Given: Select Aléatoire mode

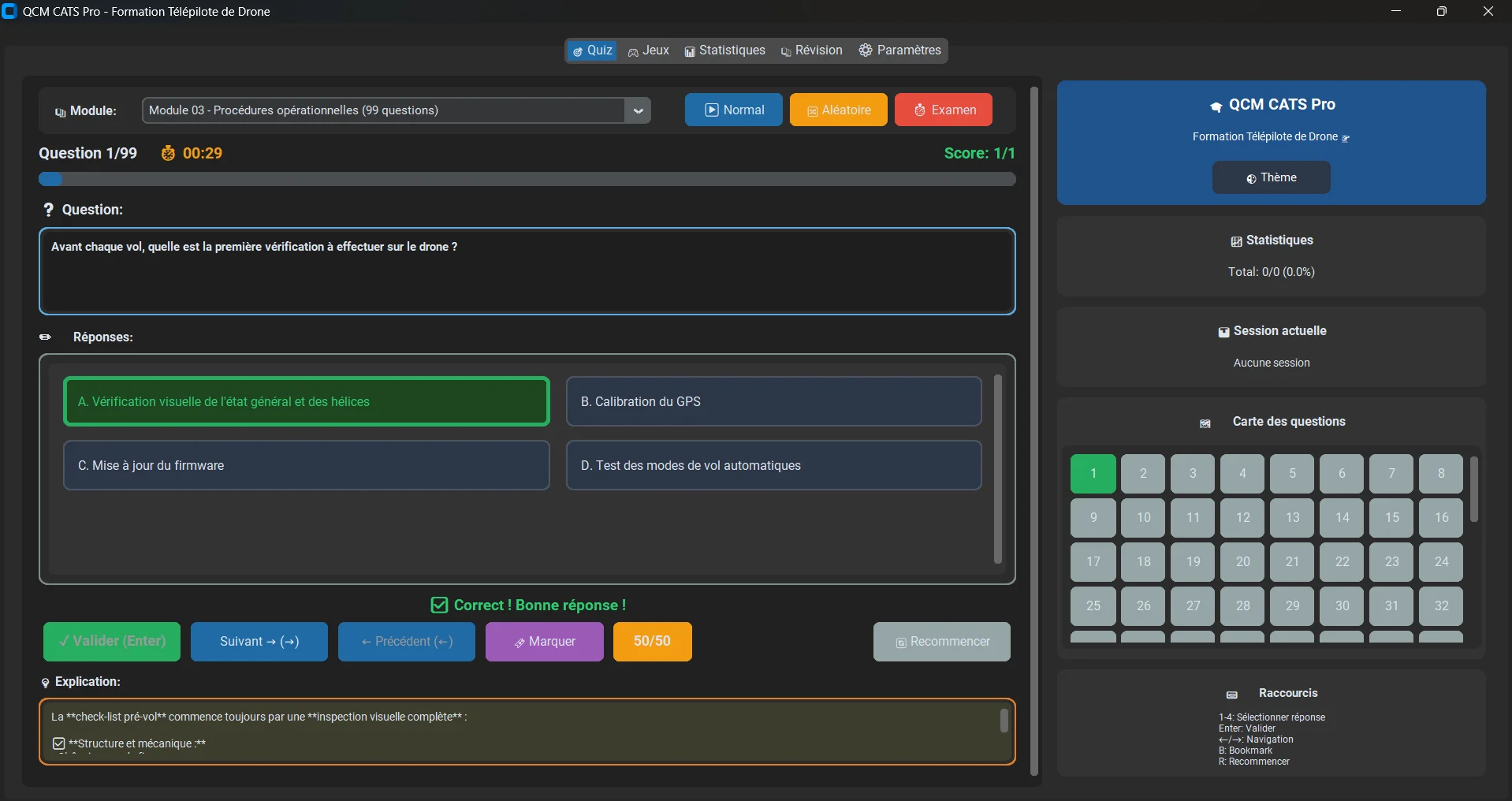Looking at the screenshot, I should 838,110.
